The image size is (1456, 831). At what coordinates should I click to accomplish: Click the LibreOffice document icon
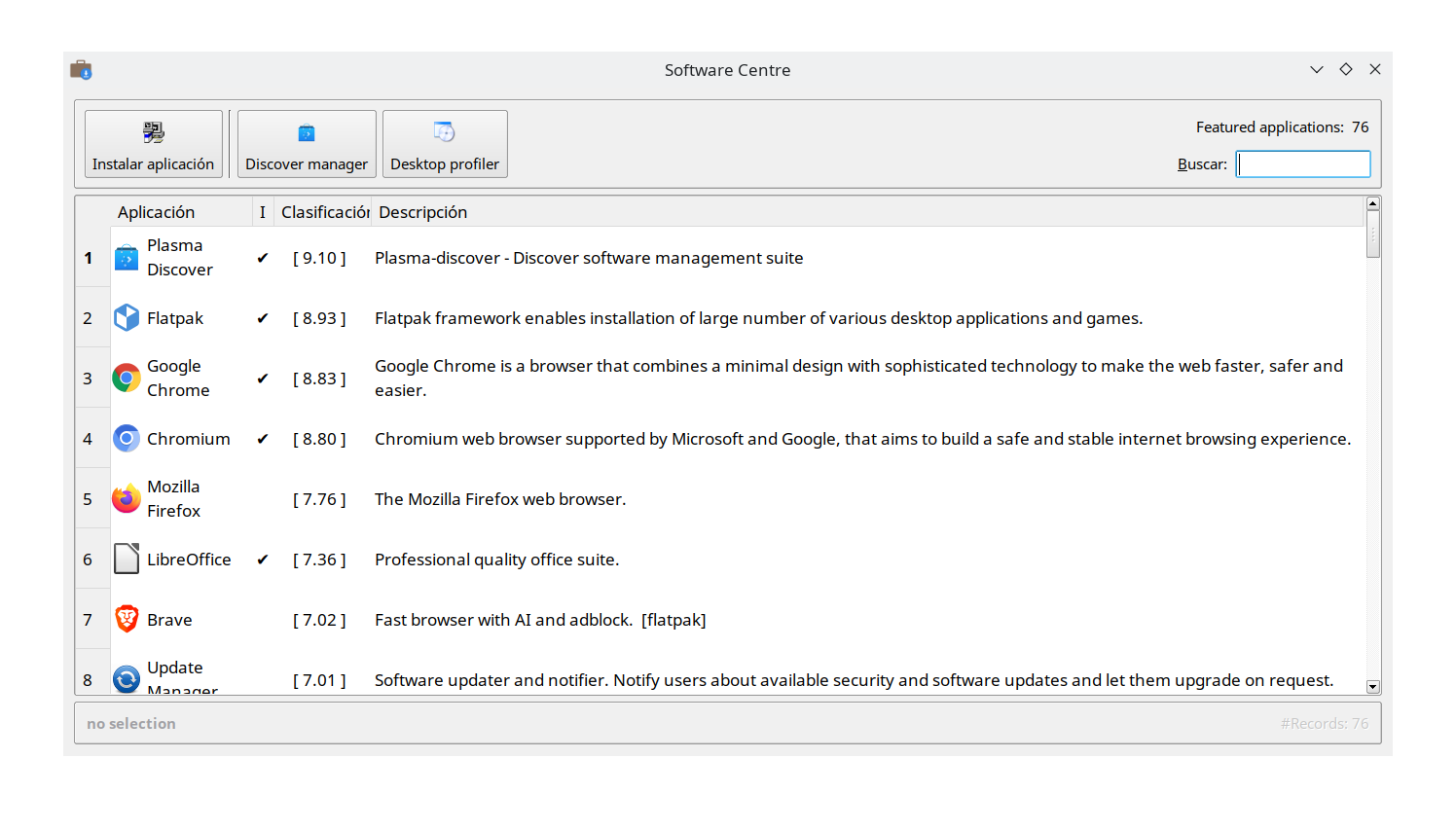click(127, 560)
